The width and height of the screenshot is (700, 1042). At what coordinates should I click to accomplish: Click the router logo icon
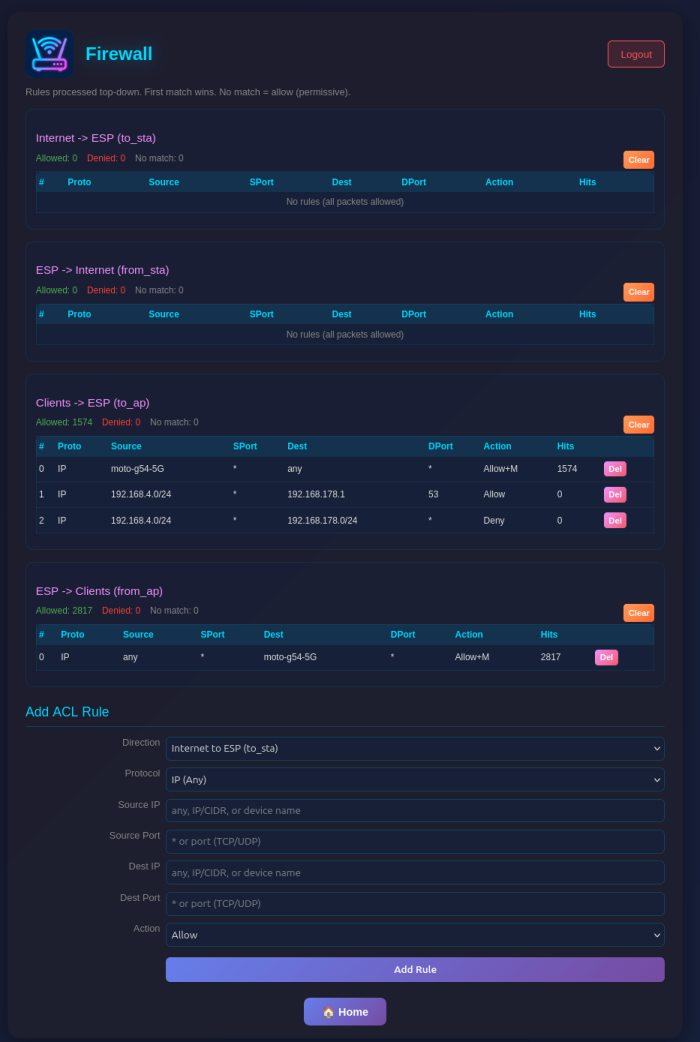pyautogui.click(x=50, y=54)
